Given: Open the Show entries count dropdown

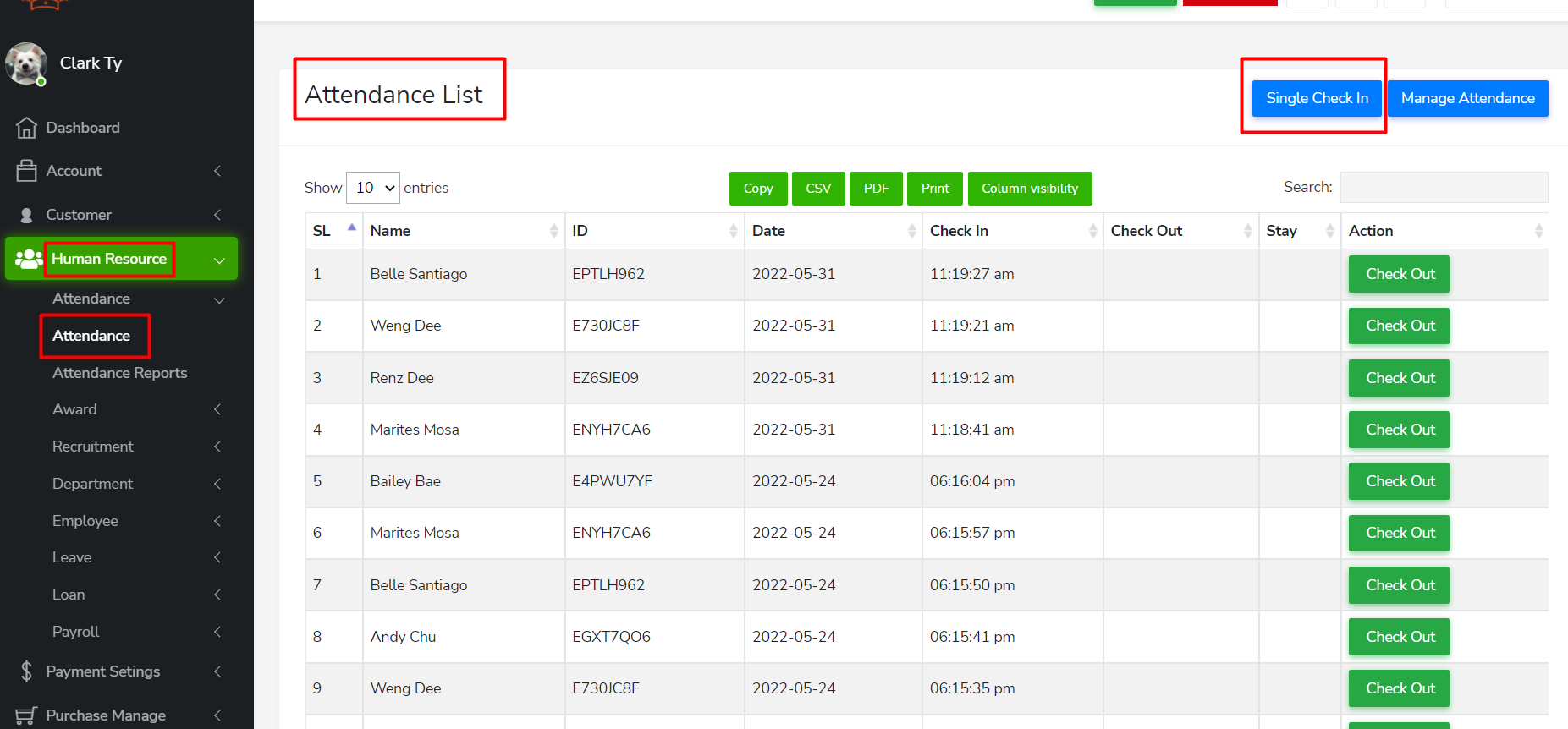Looking at the screenshot, I should (x=373, y=188).
